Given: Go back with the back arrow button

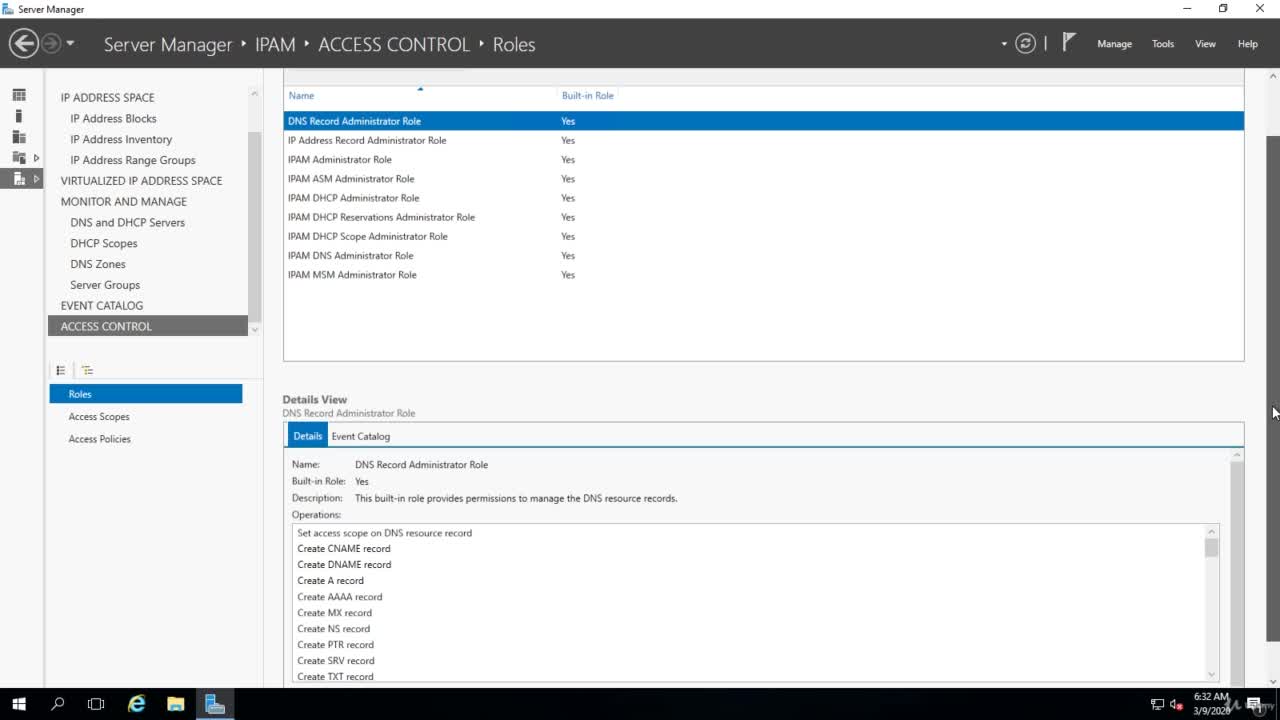Looking at the screenshot, I should point(24,44).
